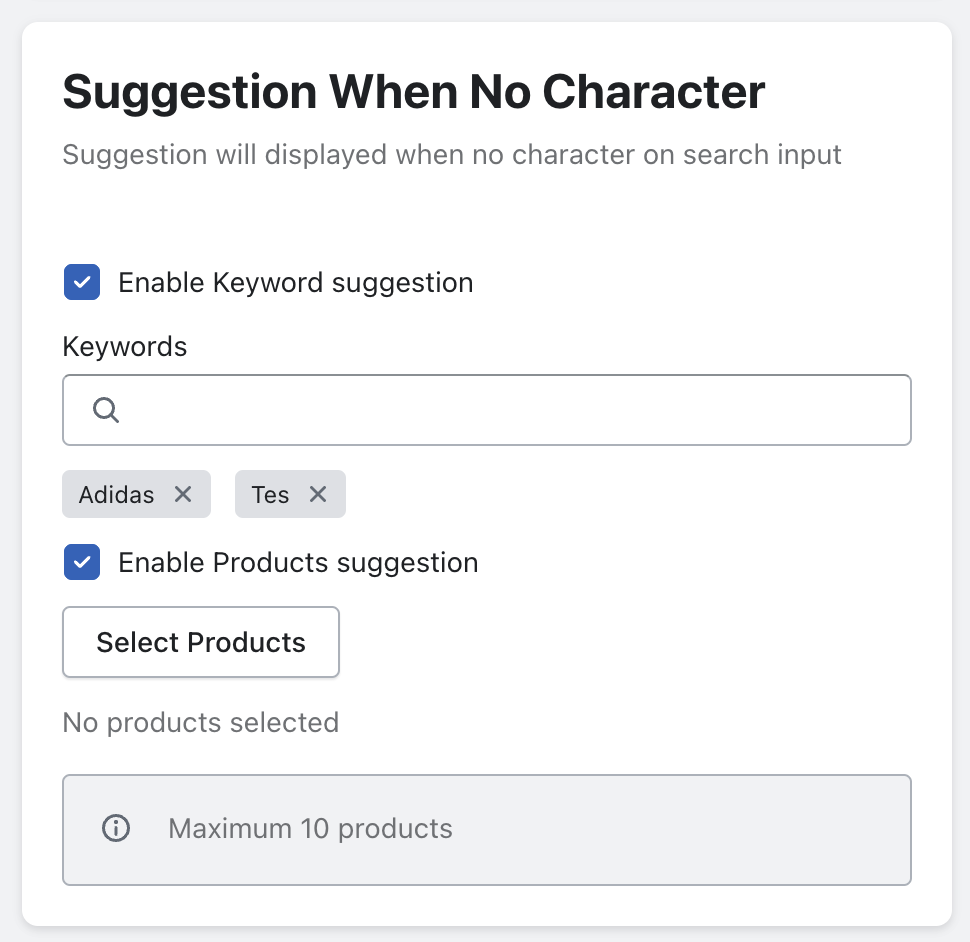970x942 pixels.
Task: Click the Keywords field label
Action: tap(125, 347)
